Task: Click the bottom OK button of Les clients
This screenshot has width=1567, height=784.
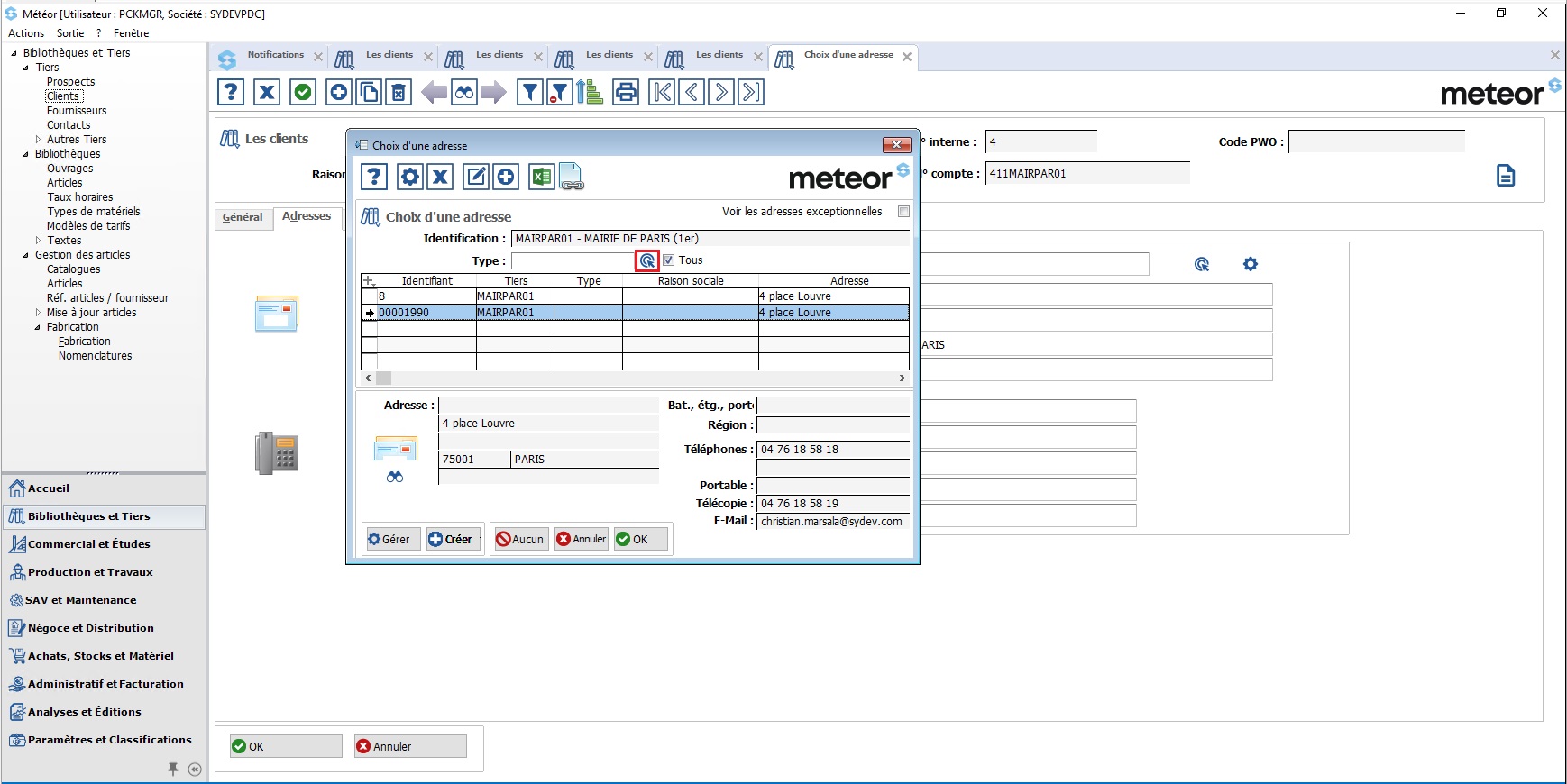Action: click(x=287, y=746)
